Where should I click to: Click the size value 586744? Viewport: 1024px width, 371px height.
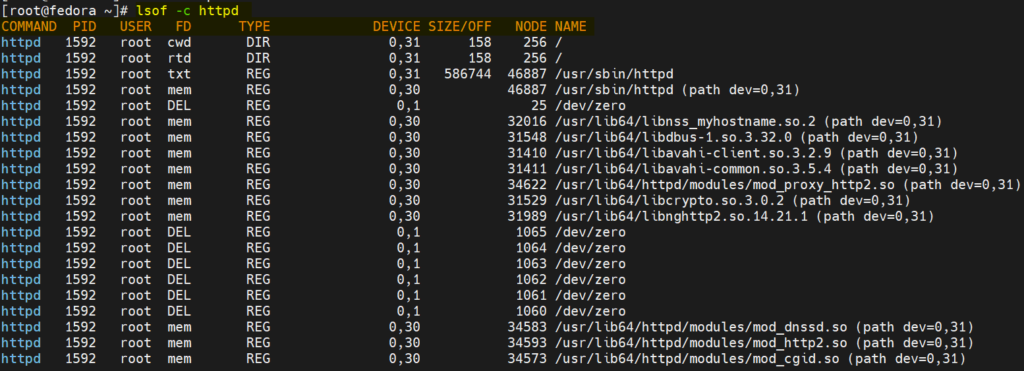click(468, 74)
